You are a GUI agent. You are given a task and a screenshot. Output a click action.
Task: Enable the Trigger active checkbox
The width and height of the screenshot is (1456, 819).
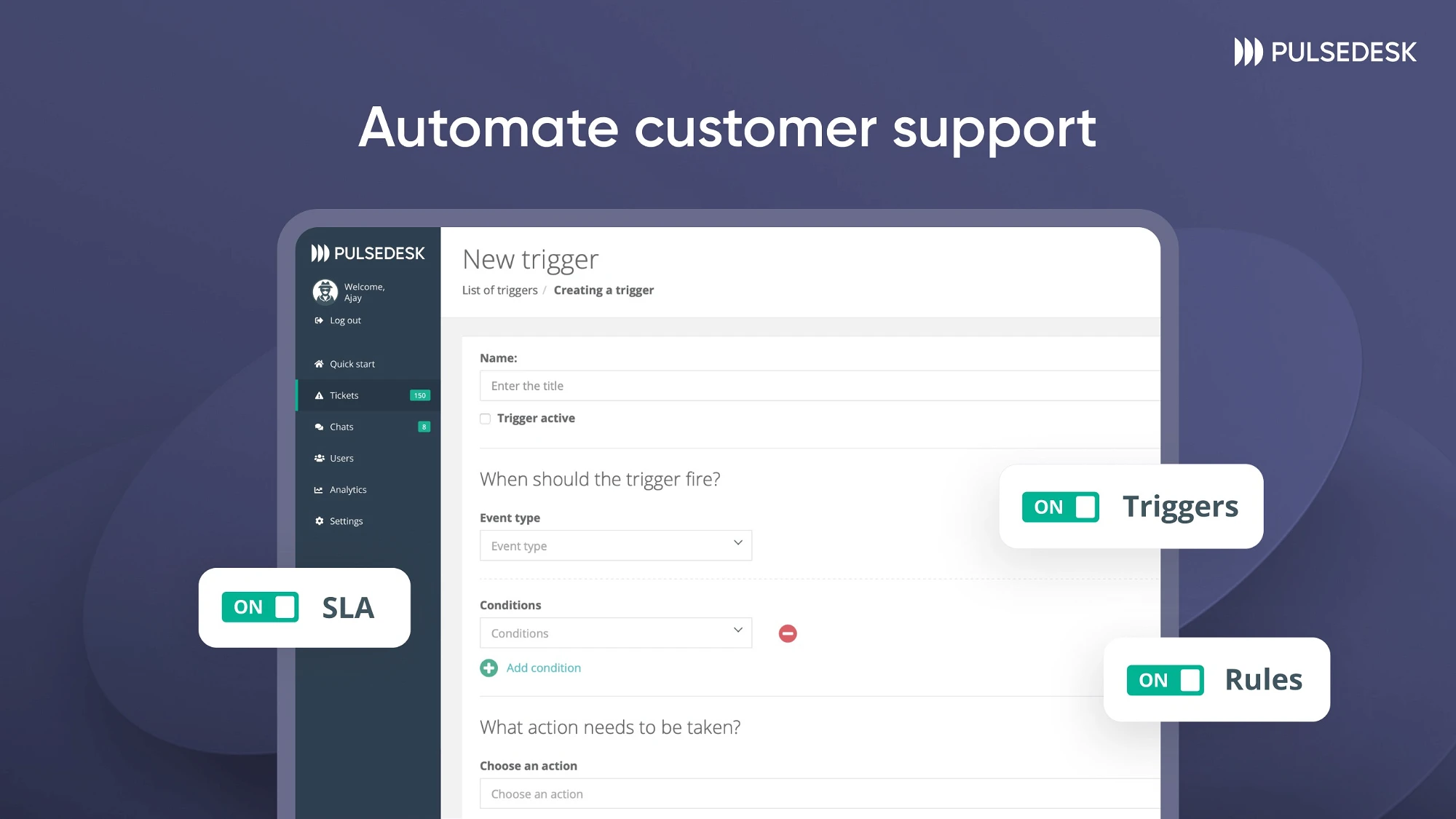[485, 419]
